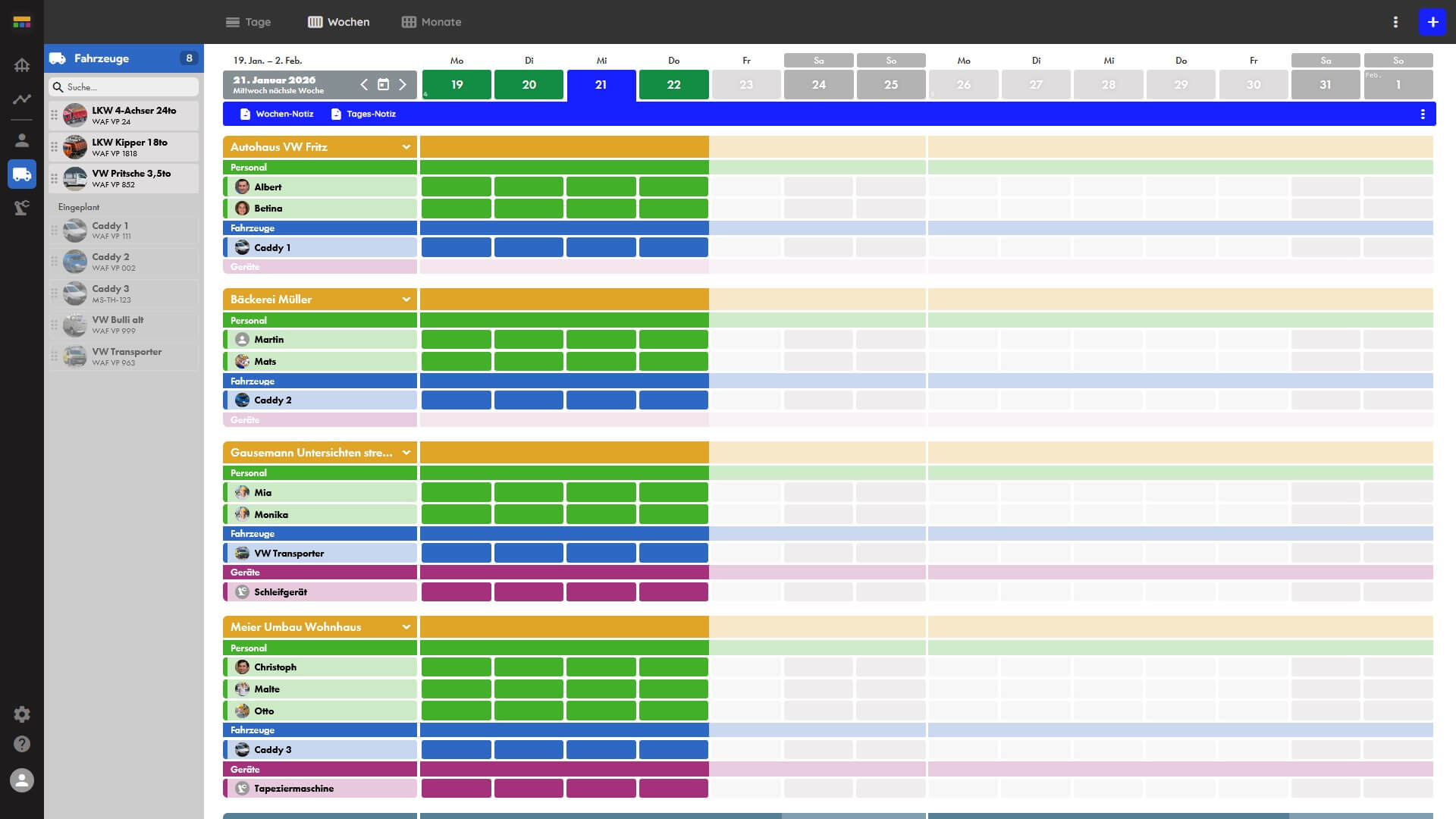Go to next week with right arrow
Image resolution: width=1456 pixels, height=819 pixels.
pyautogui.click(x=403, y=85)
